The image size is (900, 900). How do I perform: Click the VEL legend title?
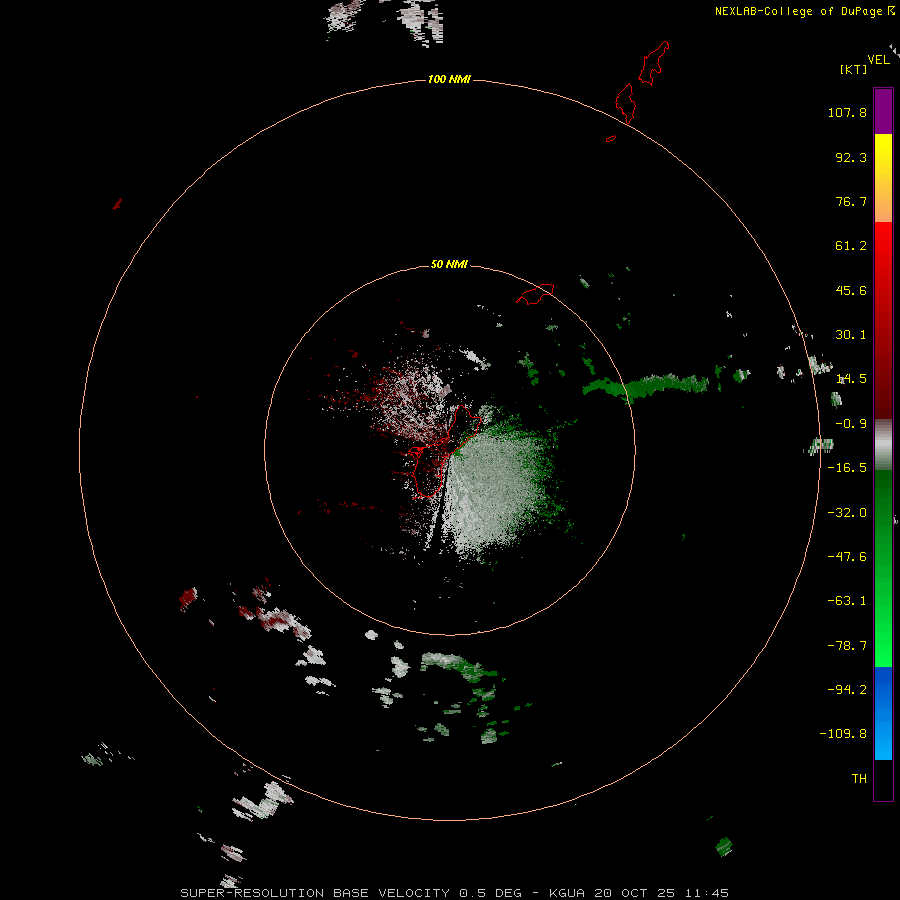879,60
